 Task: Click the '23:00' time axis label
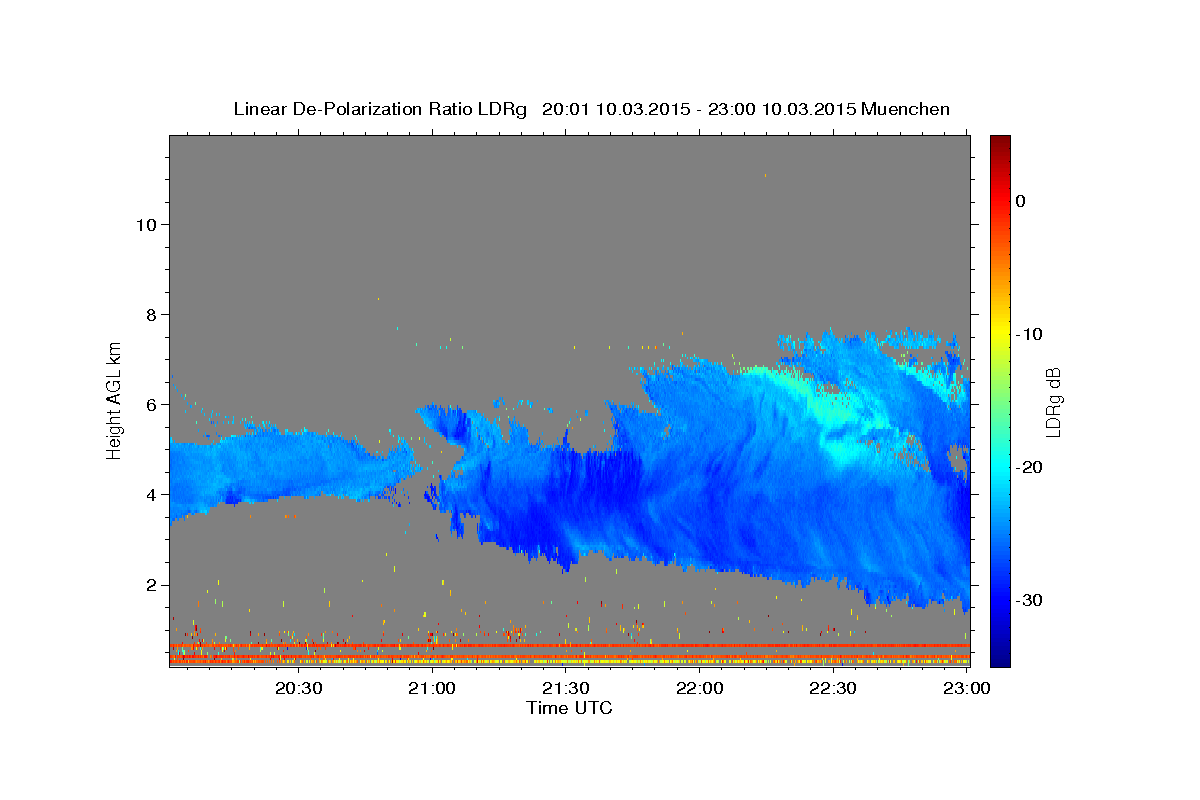click(x=967, y=688)
